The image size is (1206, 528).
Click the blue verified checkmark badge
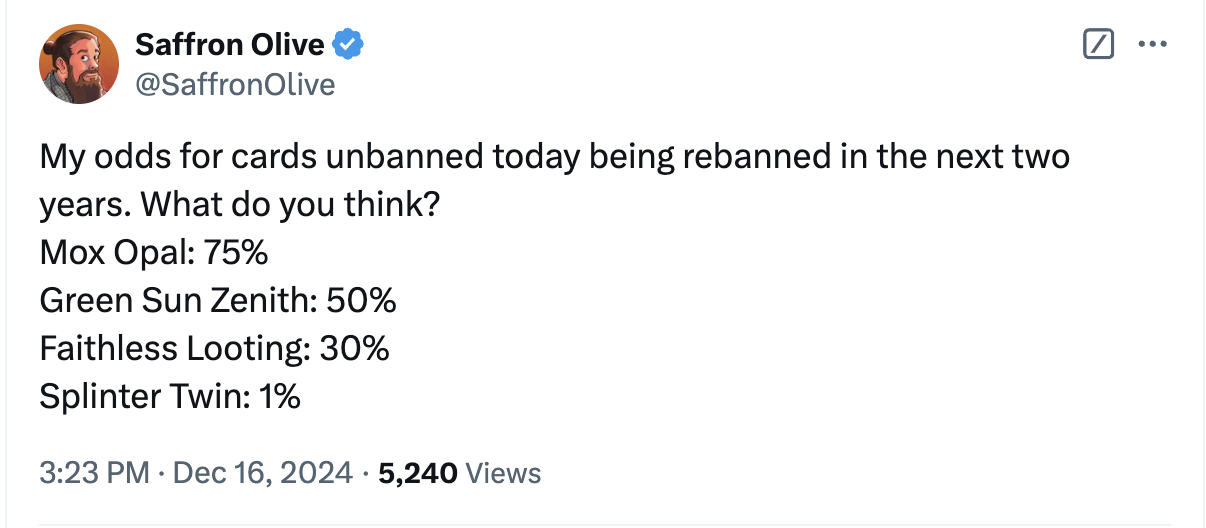coord(348,45)
